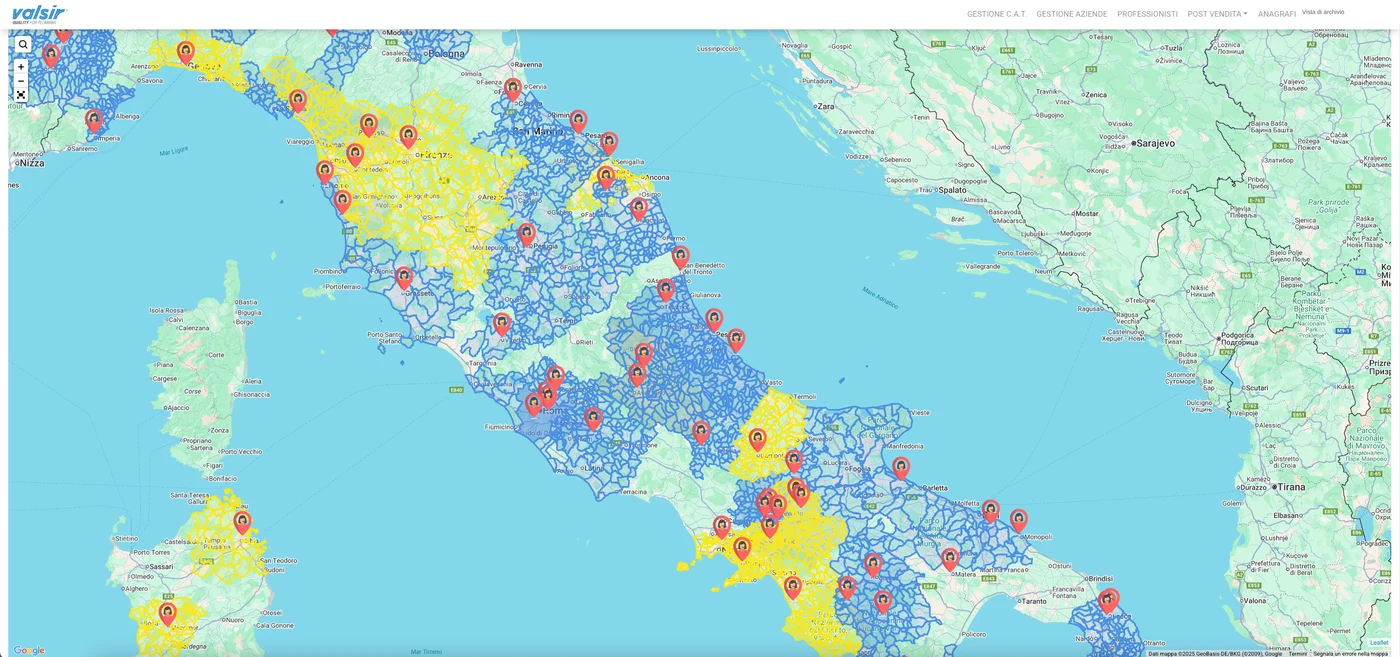Select the marker in southern Sardinia's yellow zone
This screenshot has width=1400, height=657.
click(x=168, y=614)
